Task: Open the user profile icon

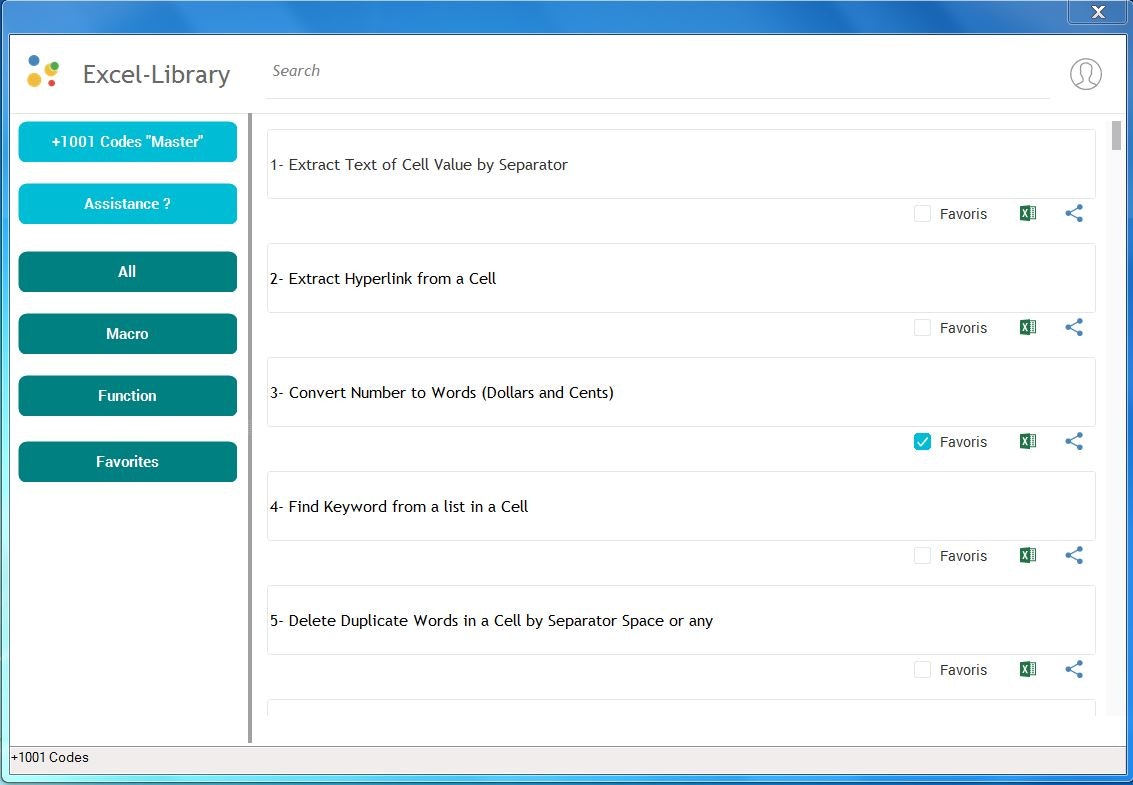Action: coord(1085,73)
